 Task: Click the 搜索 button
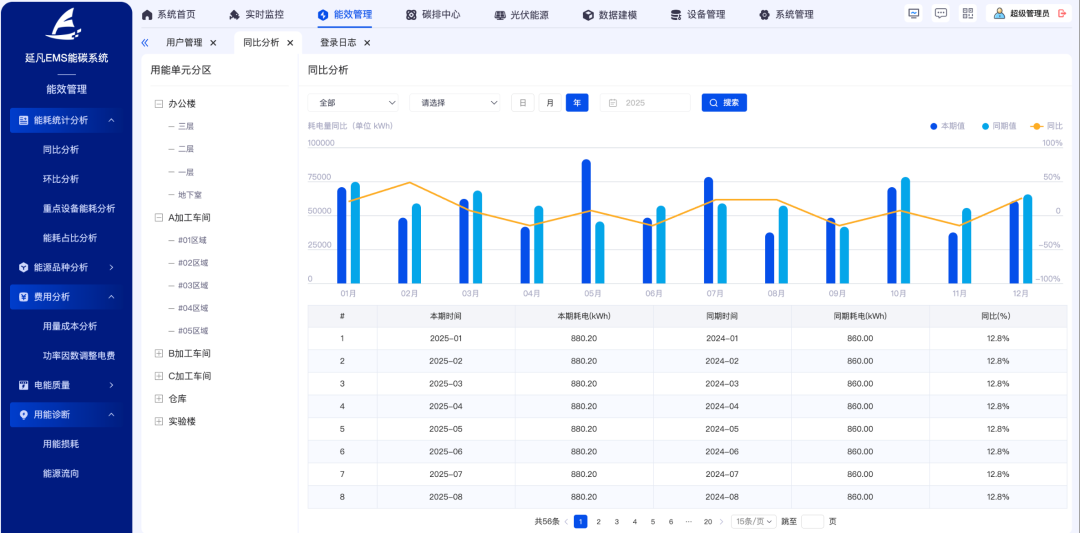pos(724,103)
